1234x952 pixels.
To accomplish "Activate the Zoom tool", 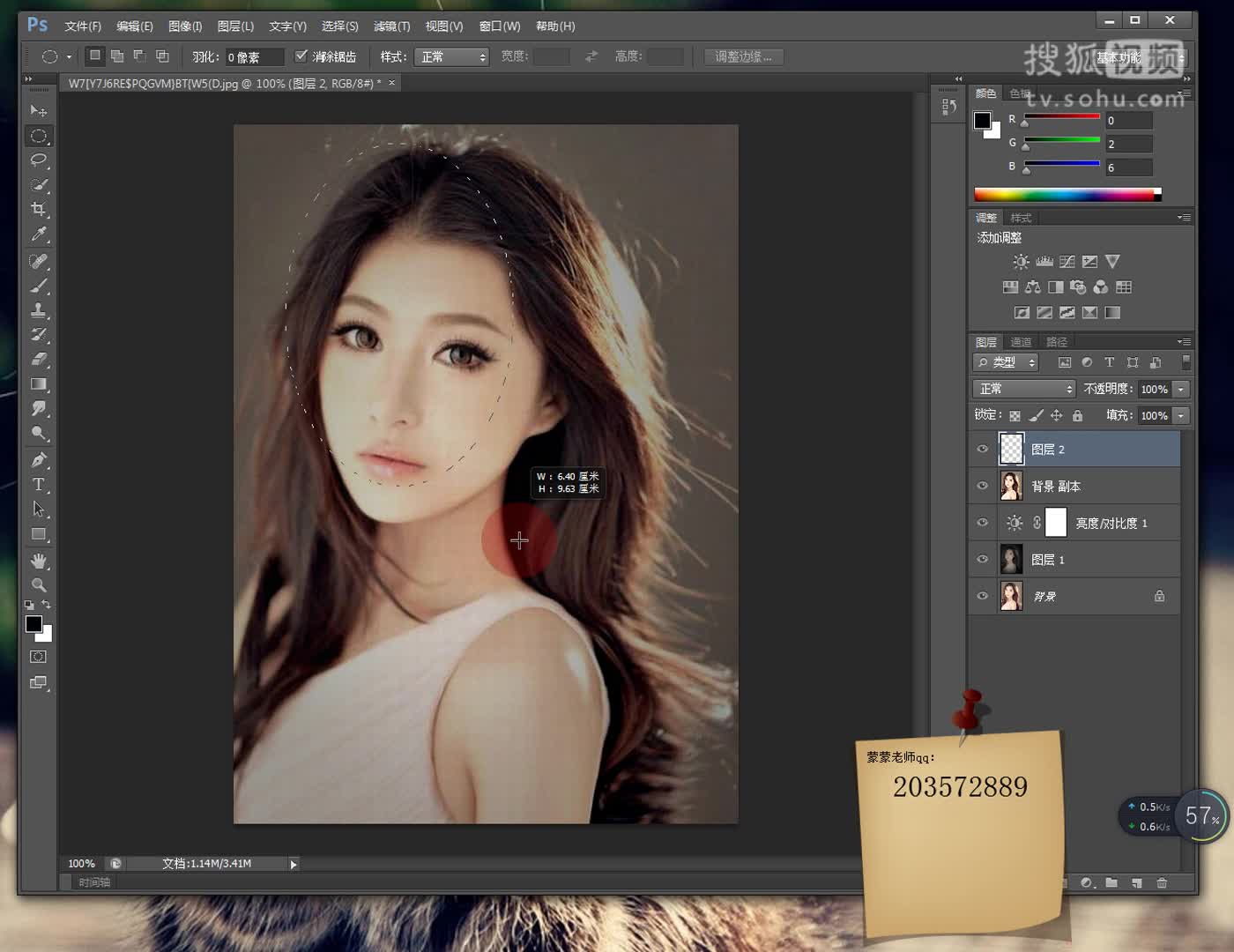I will click(x=39, y=585).
